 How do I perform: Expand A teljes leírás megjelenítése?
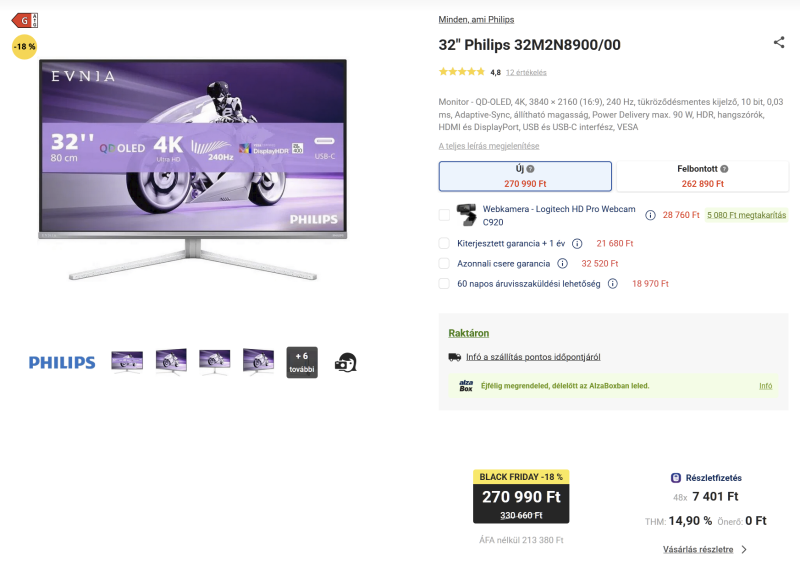point(489,146)
